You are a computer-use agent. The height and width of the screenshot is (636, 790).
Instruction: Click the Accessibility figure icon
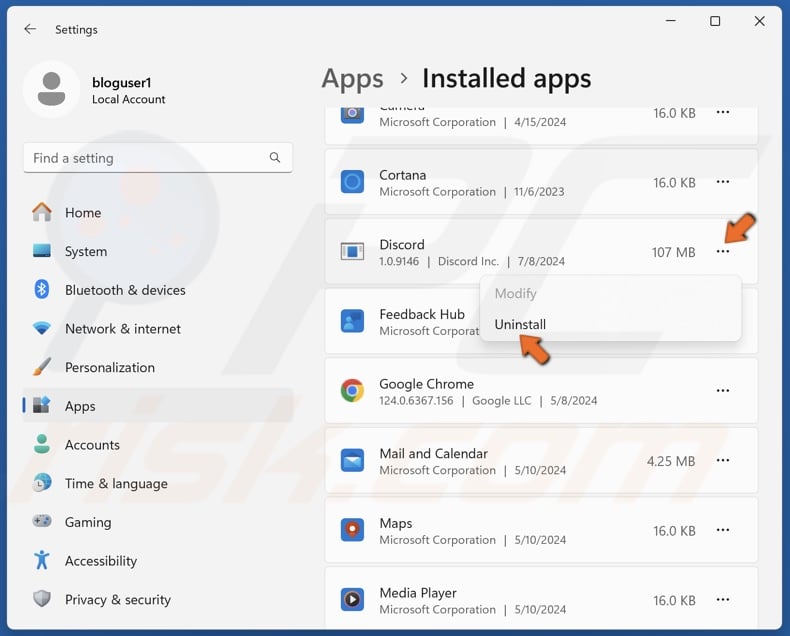coord(42,560)
